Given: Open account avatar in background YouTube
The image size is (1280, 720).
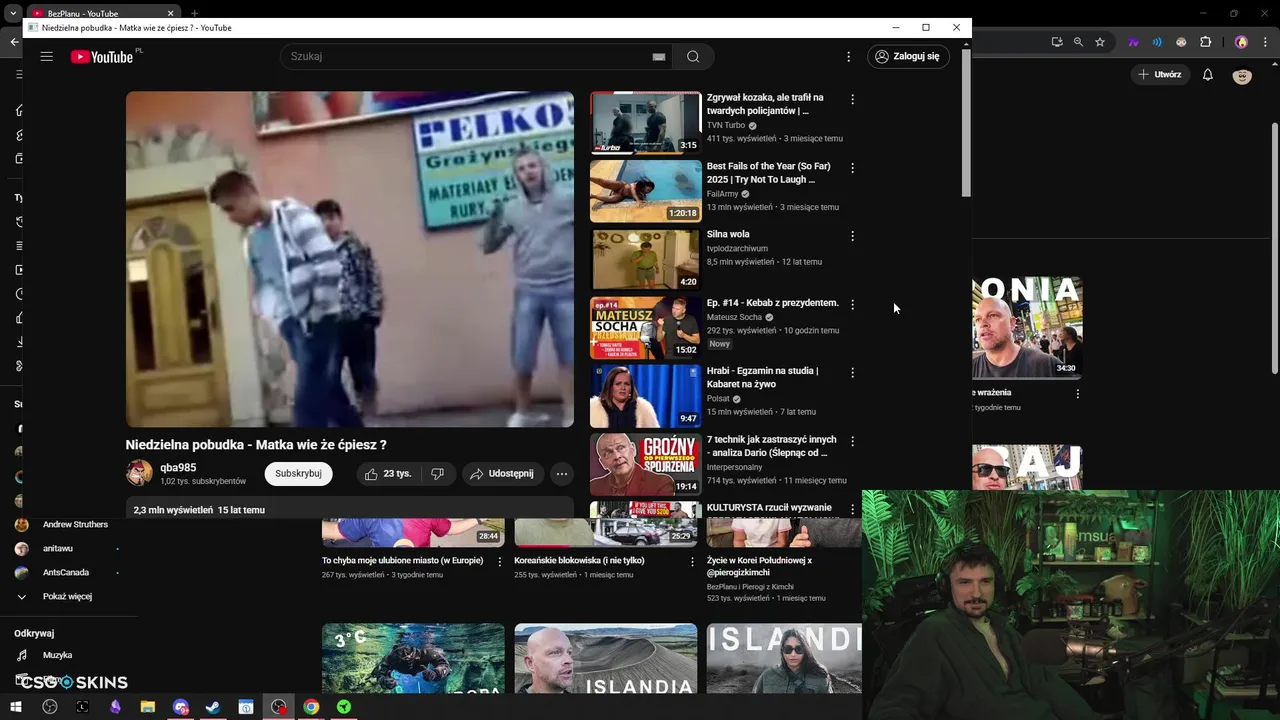Looking at the screenshot, I should (1242, 75).
